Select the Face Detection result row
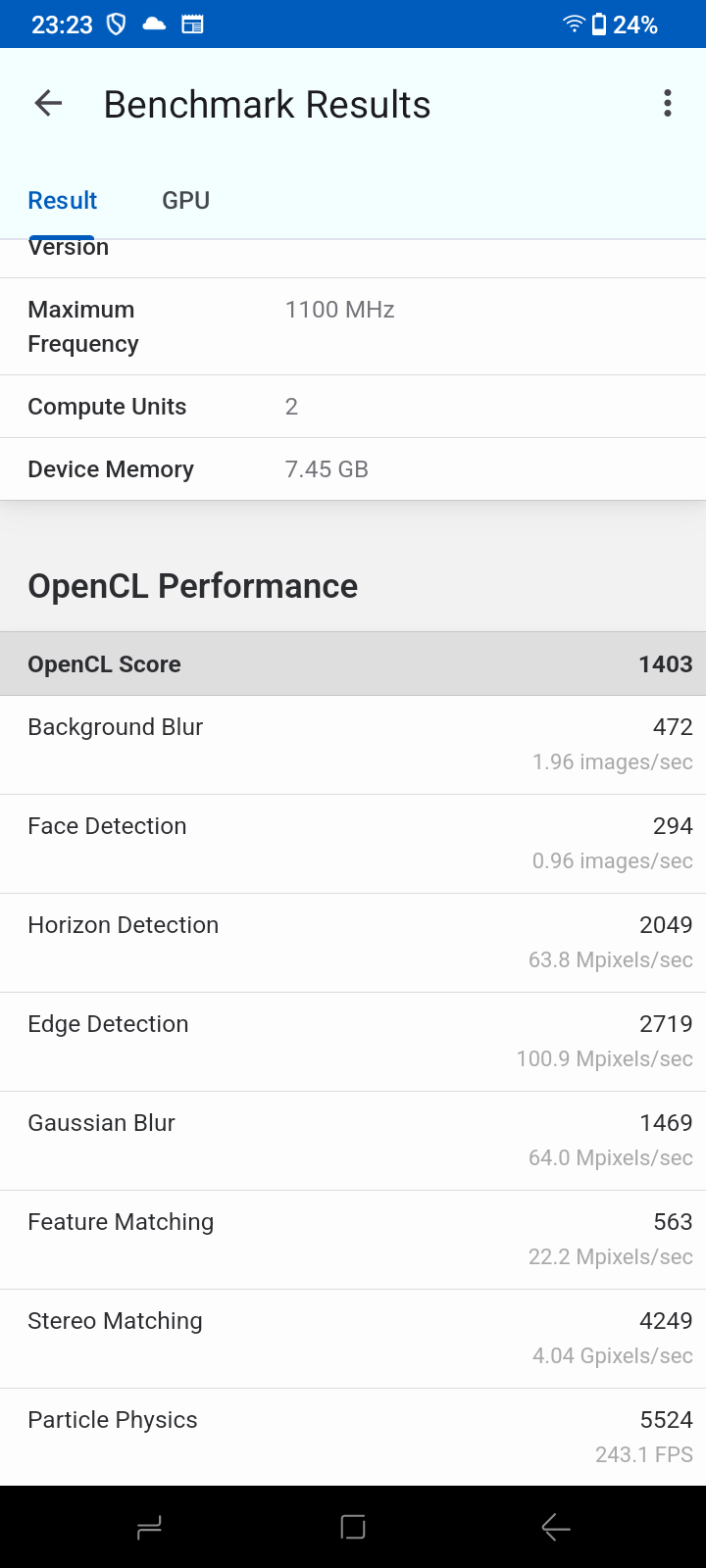Screen dimensions: 706x1568 353,844
